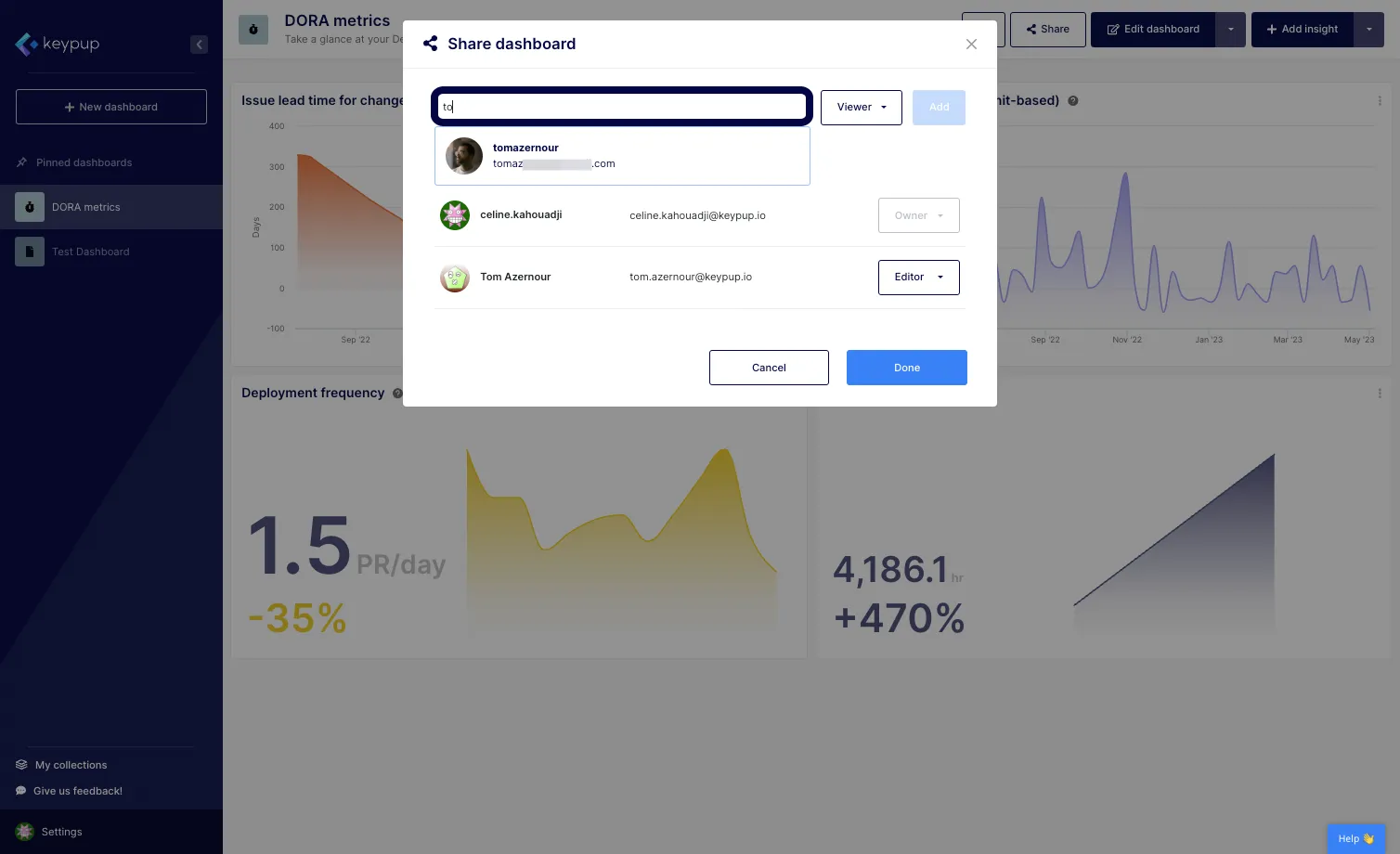Open My collections via its stack icon
Screen dimensions: 1400x854
click(20, 764)
